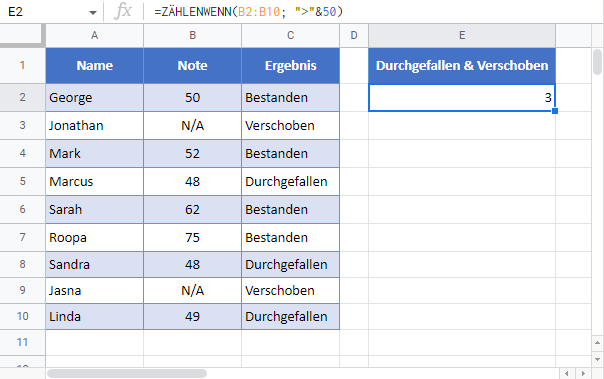604x379 pixels.
Task: Select column D header
Action: click(x=354, y=35)
